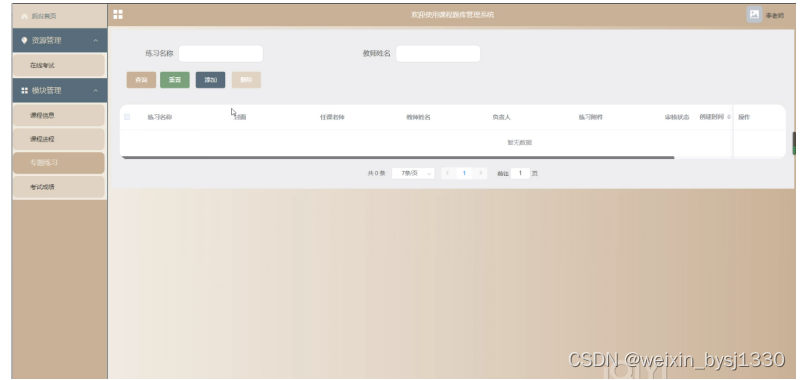Focus the 前往 page jump input
Image resolution: width=801 pixels, height=380 pixels.
[x=520, y=173]
